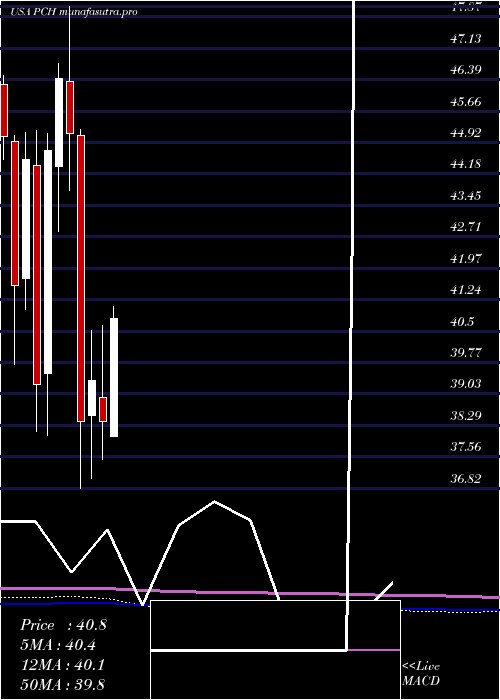Click the 44.18 price axis label
Viewport: 500px width, 700px height.
click(466, 164)
